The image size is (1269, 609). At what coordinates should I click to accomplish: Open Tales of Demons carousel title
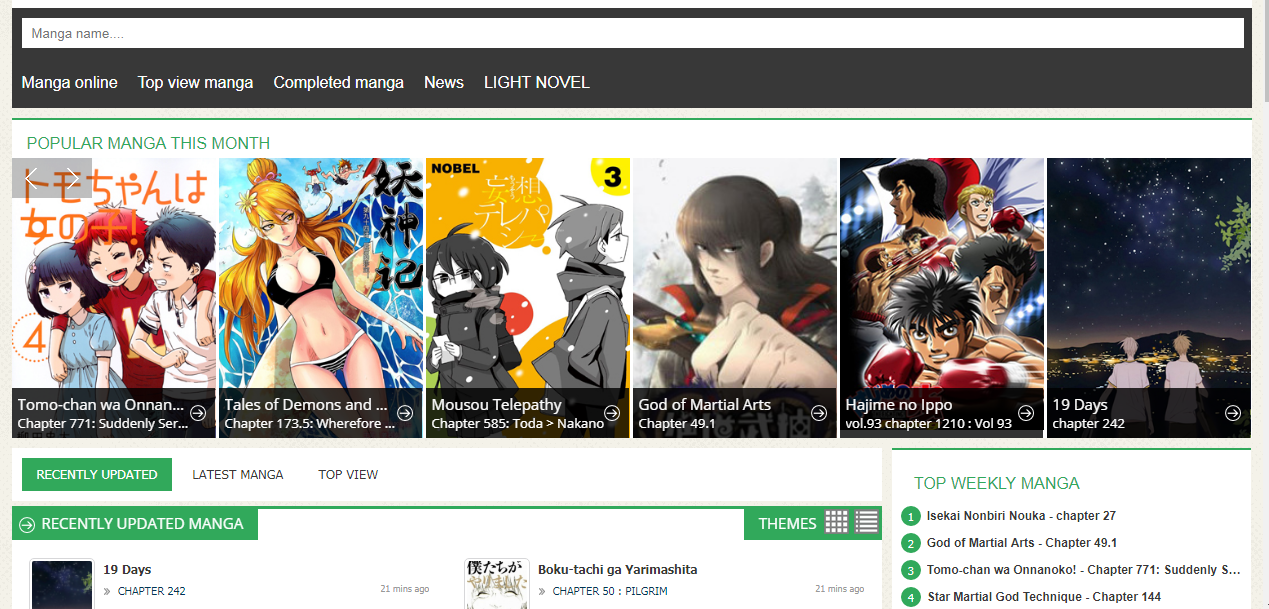(306, 405)
